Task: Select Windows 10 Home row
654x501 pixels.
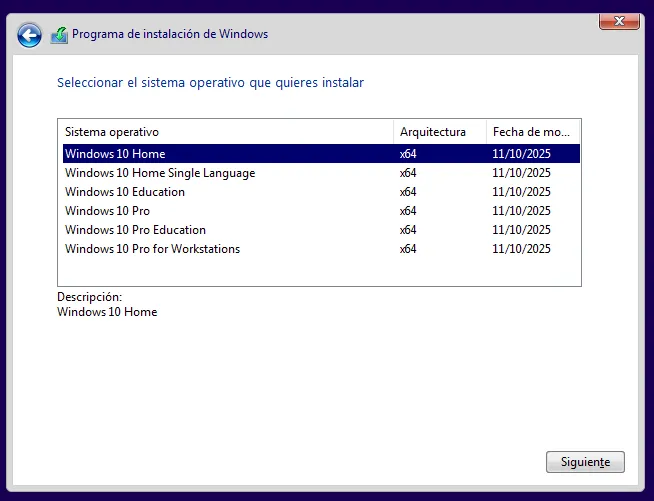Action: [321, 154]
